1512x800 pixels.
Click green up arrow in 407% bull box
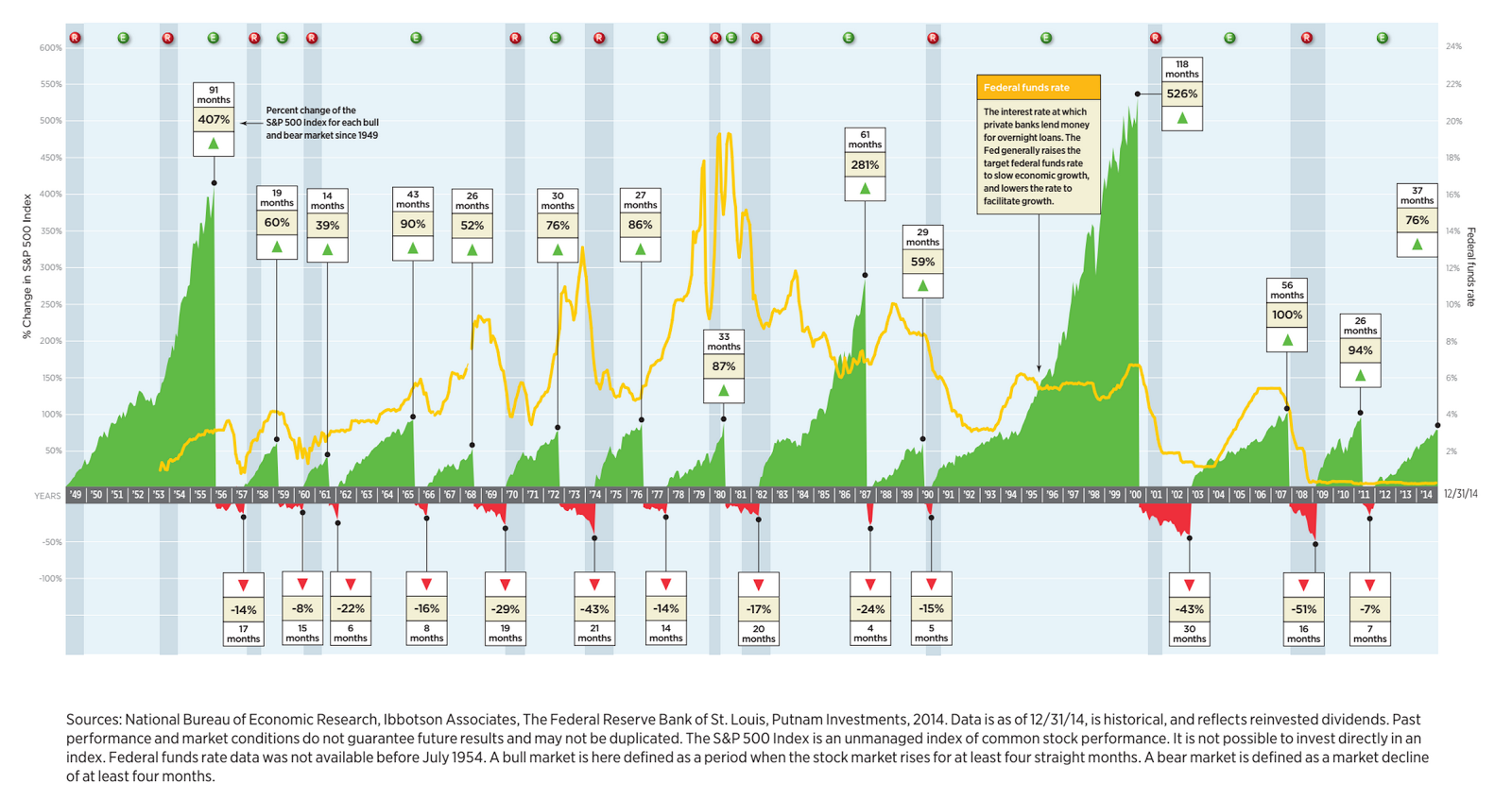pos(214,144)
